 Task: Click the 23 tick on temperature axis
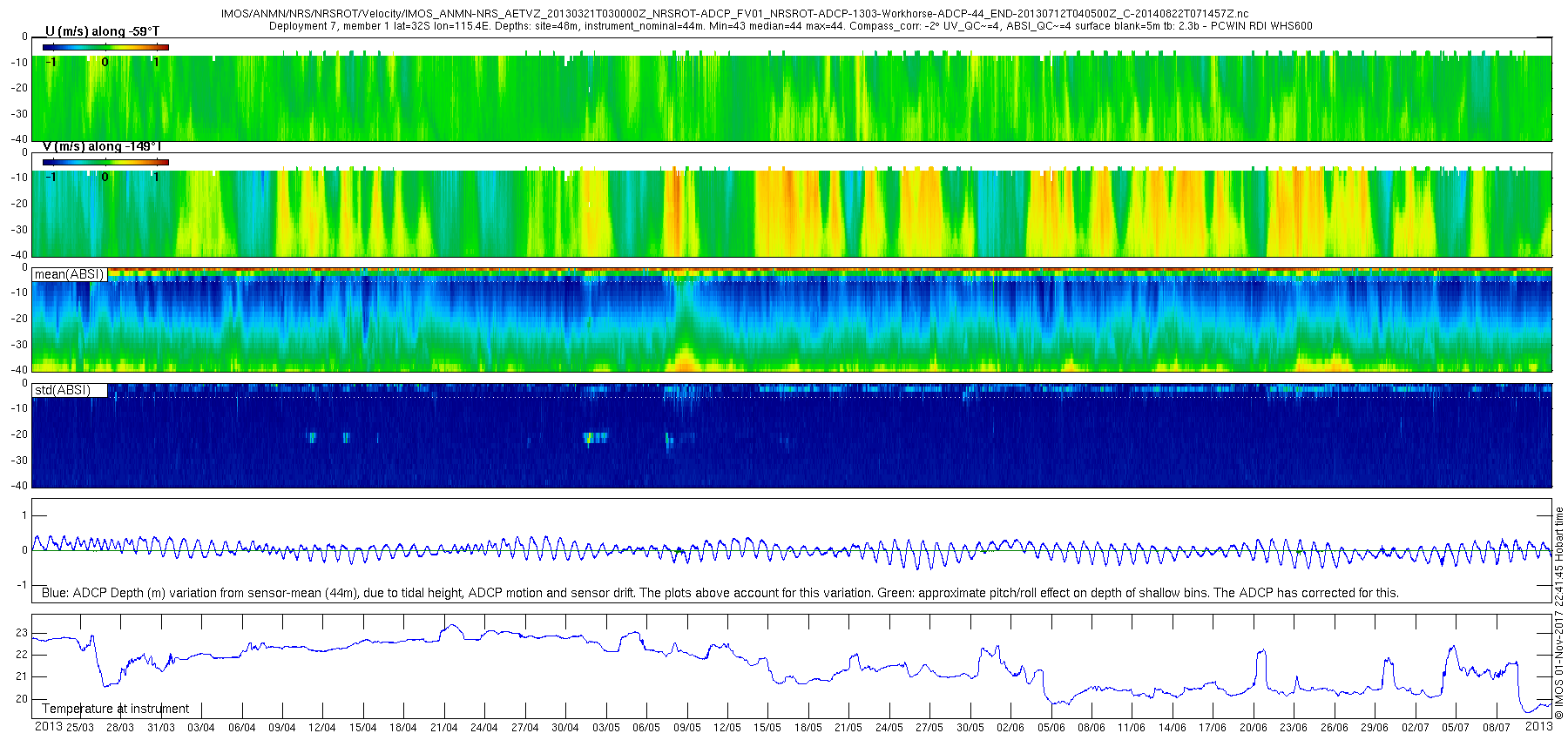(x=22, y=633)
